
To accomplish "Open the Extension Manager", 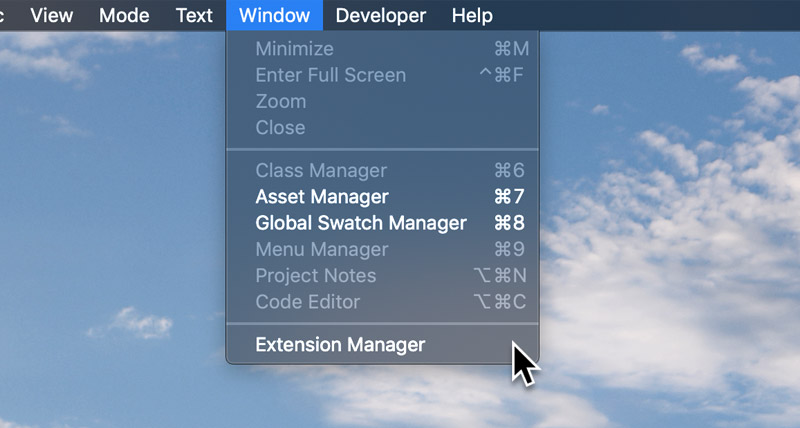I will pos(382,345).
